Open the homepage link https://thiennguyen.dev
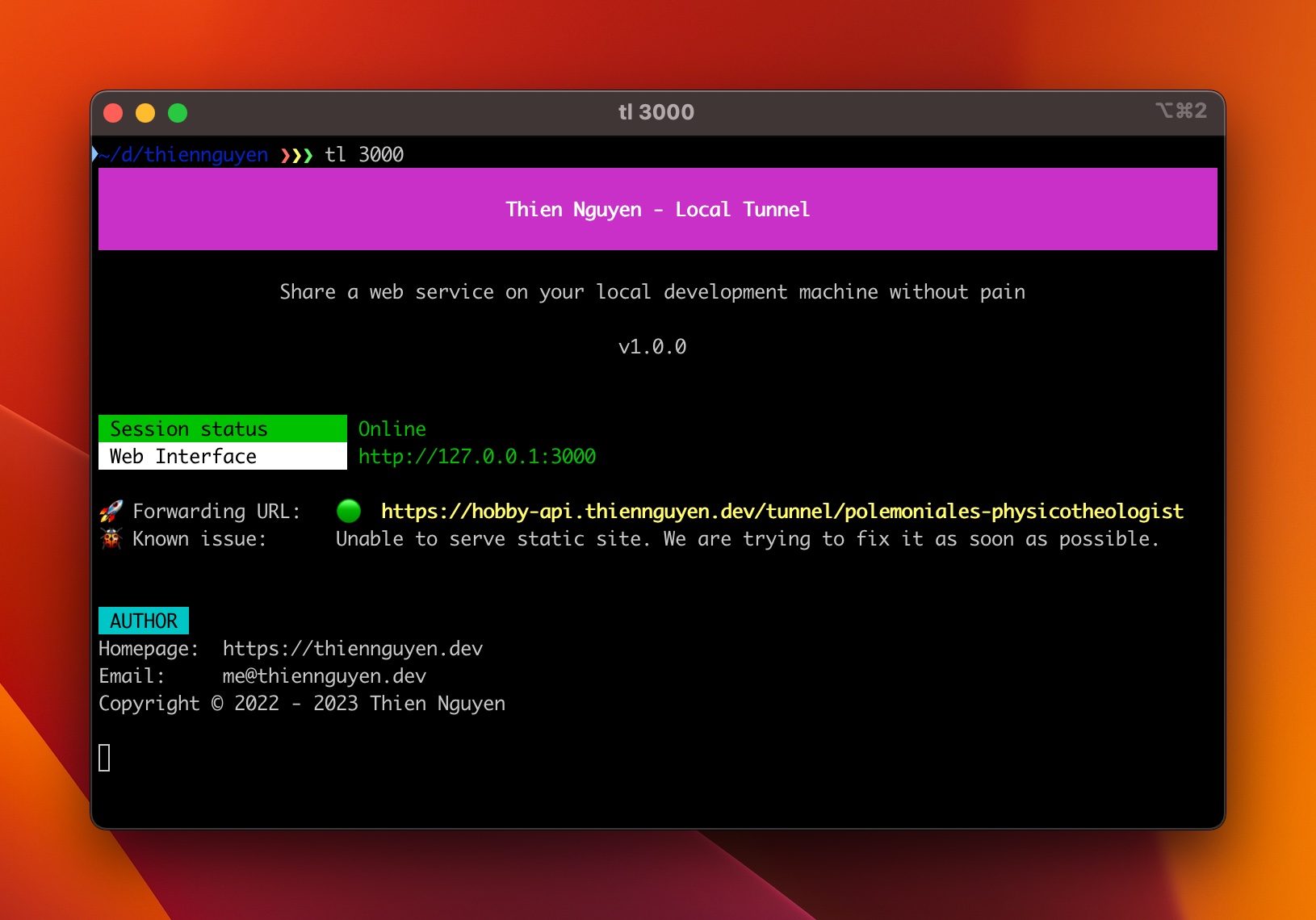 click(353, 649)
